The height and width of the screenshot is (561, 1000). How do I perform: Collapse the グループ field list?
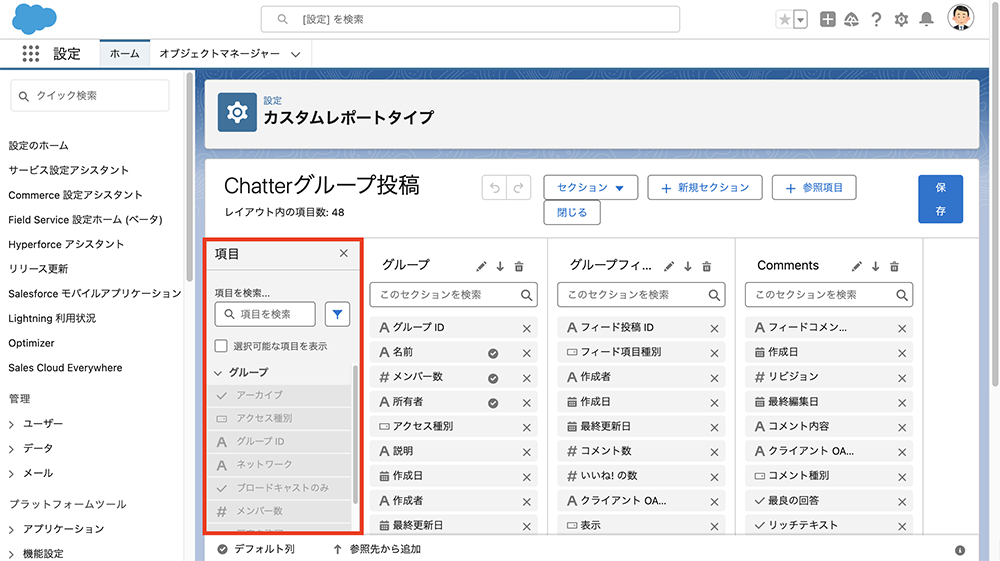[218, 372]
